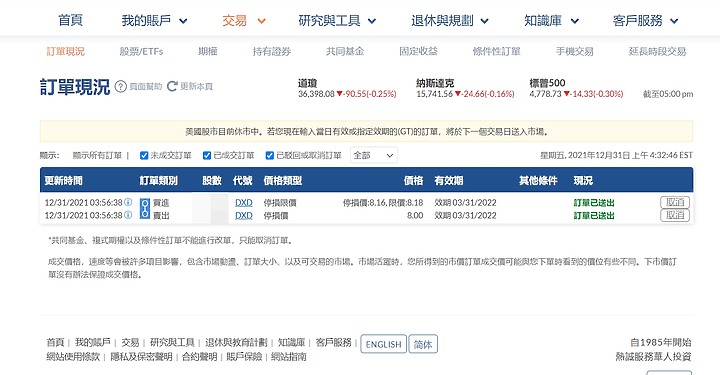
Task: Toggle the 已駁回或取消訂單 checkbox
Action: click(270, 156)
